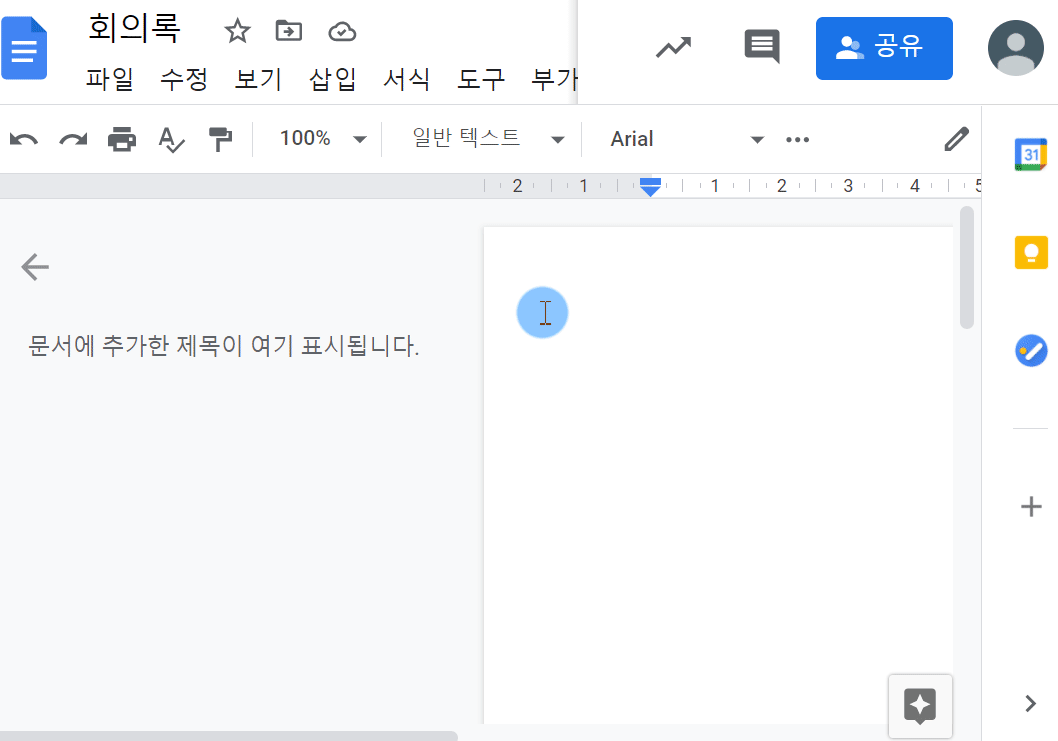Open the Google Docs home icon

click(24, 49)
